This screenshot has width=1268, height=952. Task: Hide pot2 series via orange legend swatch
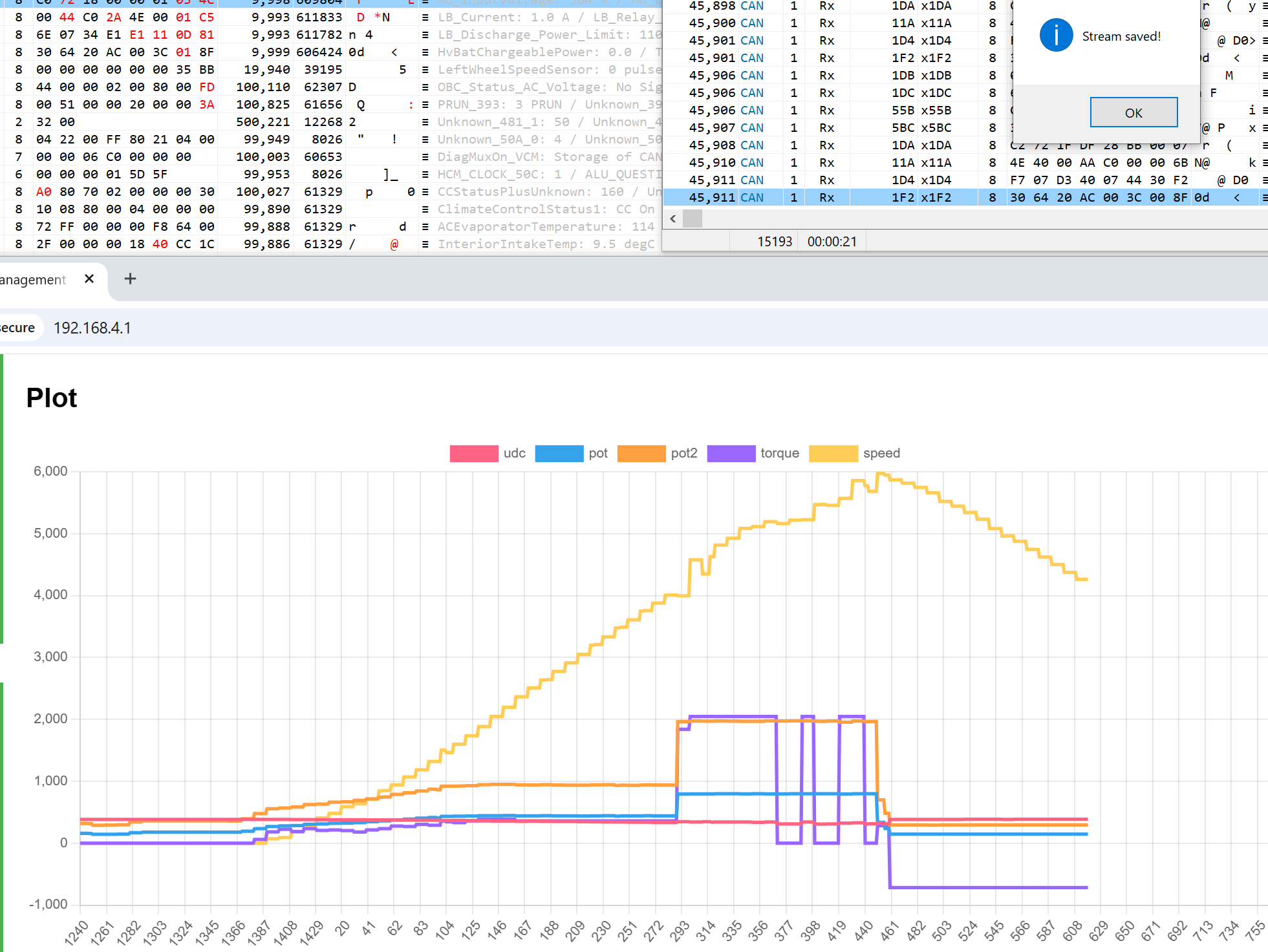click(641, 453)
